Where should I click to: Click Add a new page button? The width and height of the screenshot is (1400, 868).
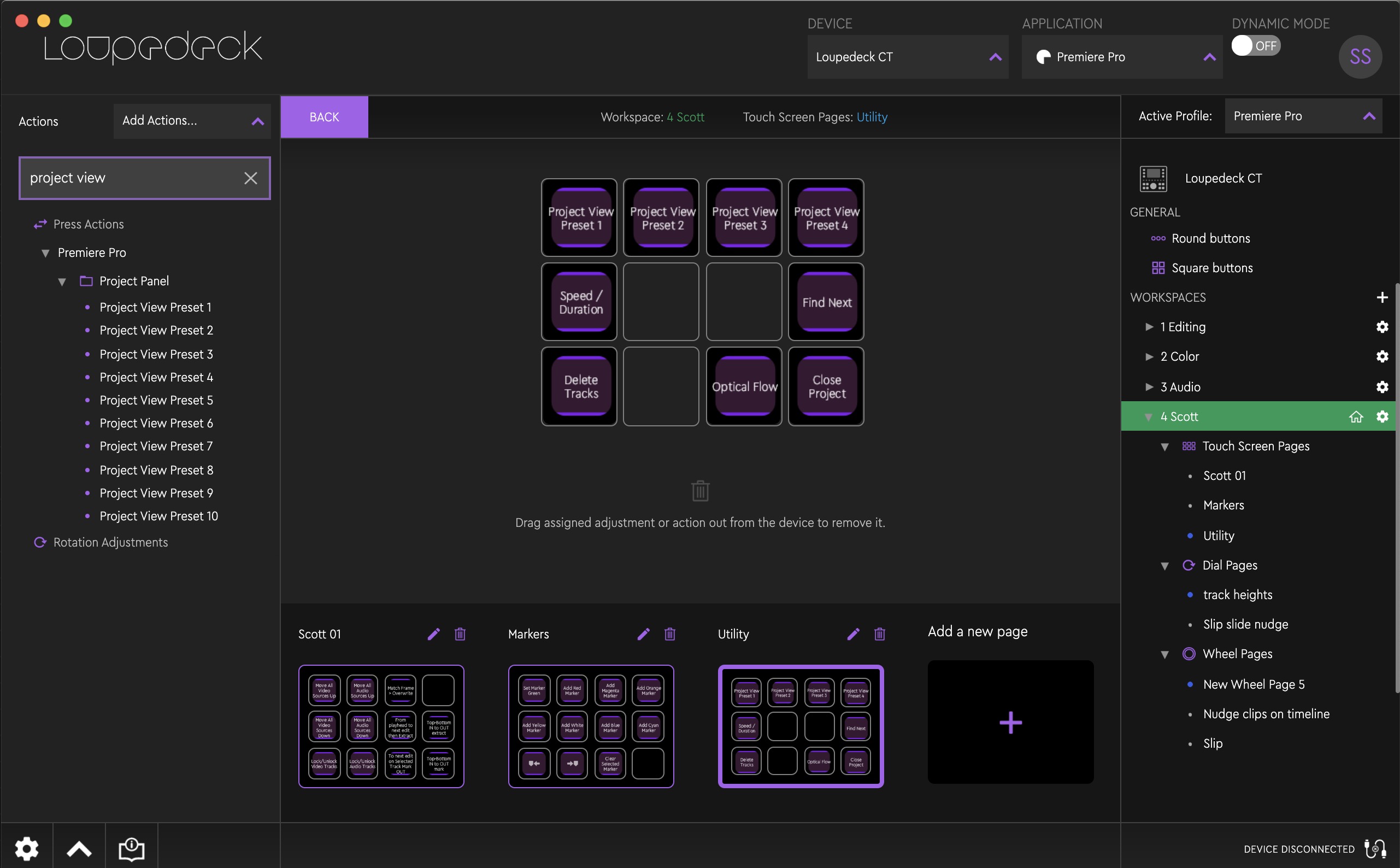[1010, 721]
